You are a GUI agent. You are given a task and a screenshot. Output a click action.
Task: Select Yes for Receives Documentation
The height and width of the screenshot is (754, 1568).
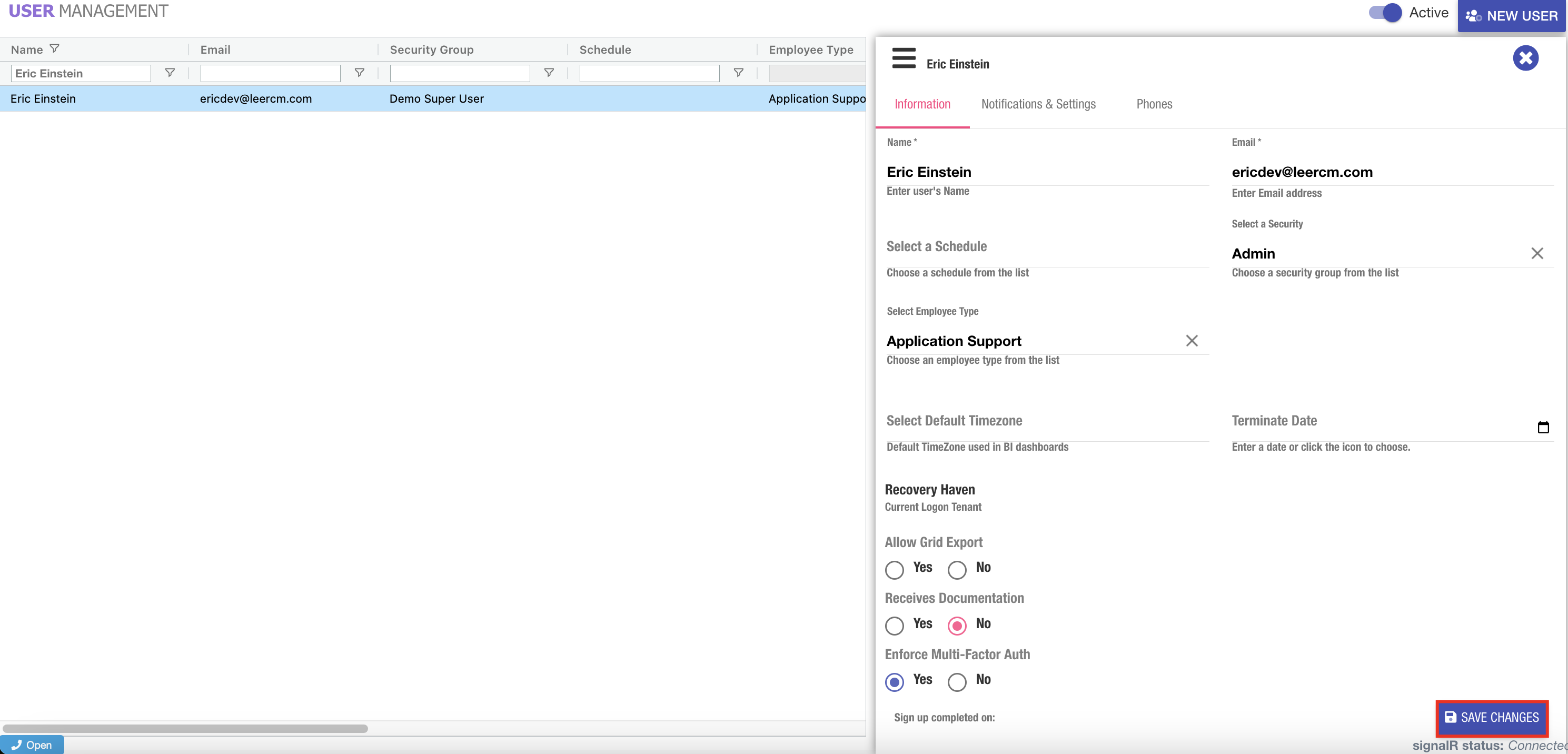[894, 626]
